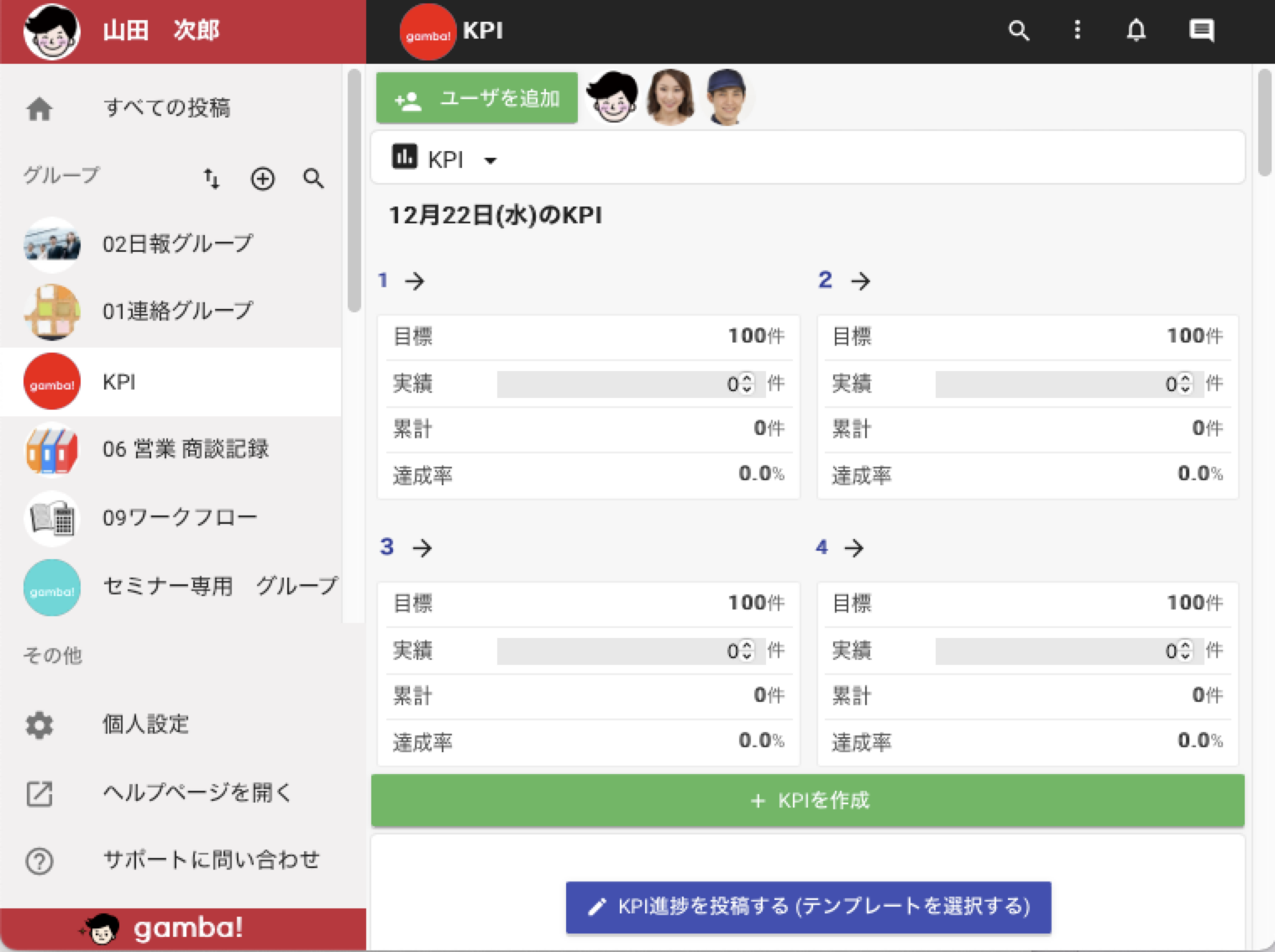Click the 01連絡グループ group avatar
1275x952 pixels.
[52, 312]
